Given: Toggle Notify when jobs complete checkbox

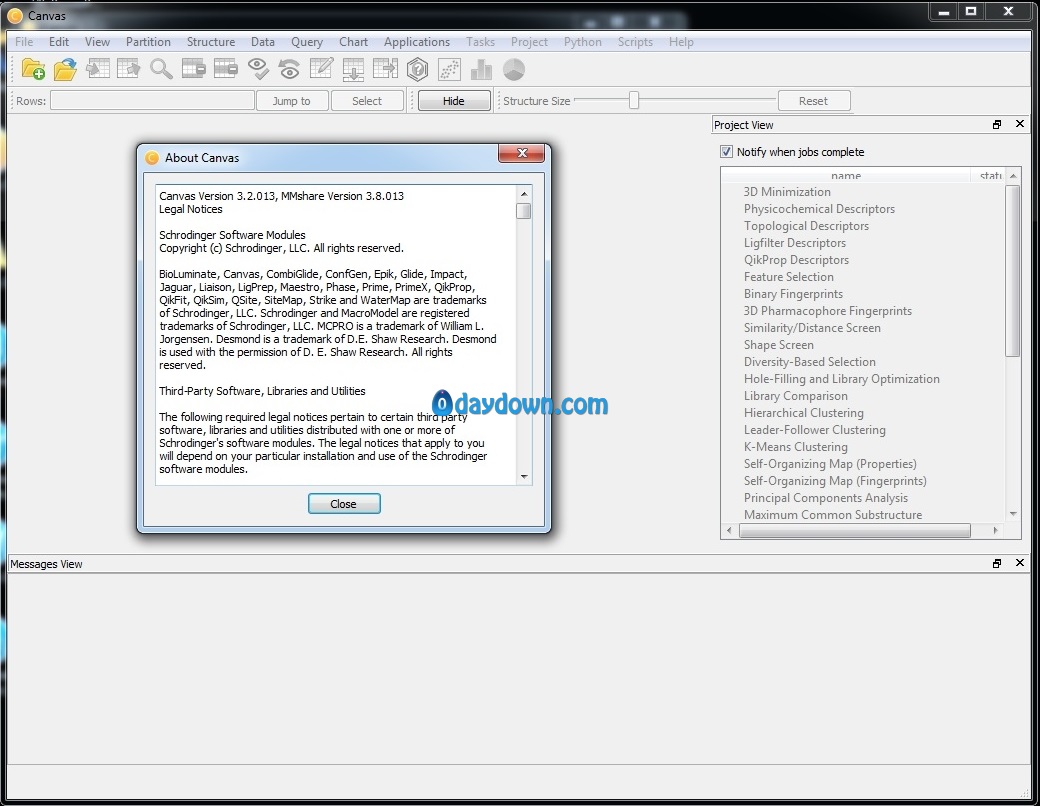Looking at the screenshot, I should pyautogui.click(x=726, y=152).
